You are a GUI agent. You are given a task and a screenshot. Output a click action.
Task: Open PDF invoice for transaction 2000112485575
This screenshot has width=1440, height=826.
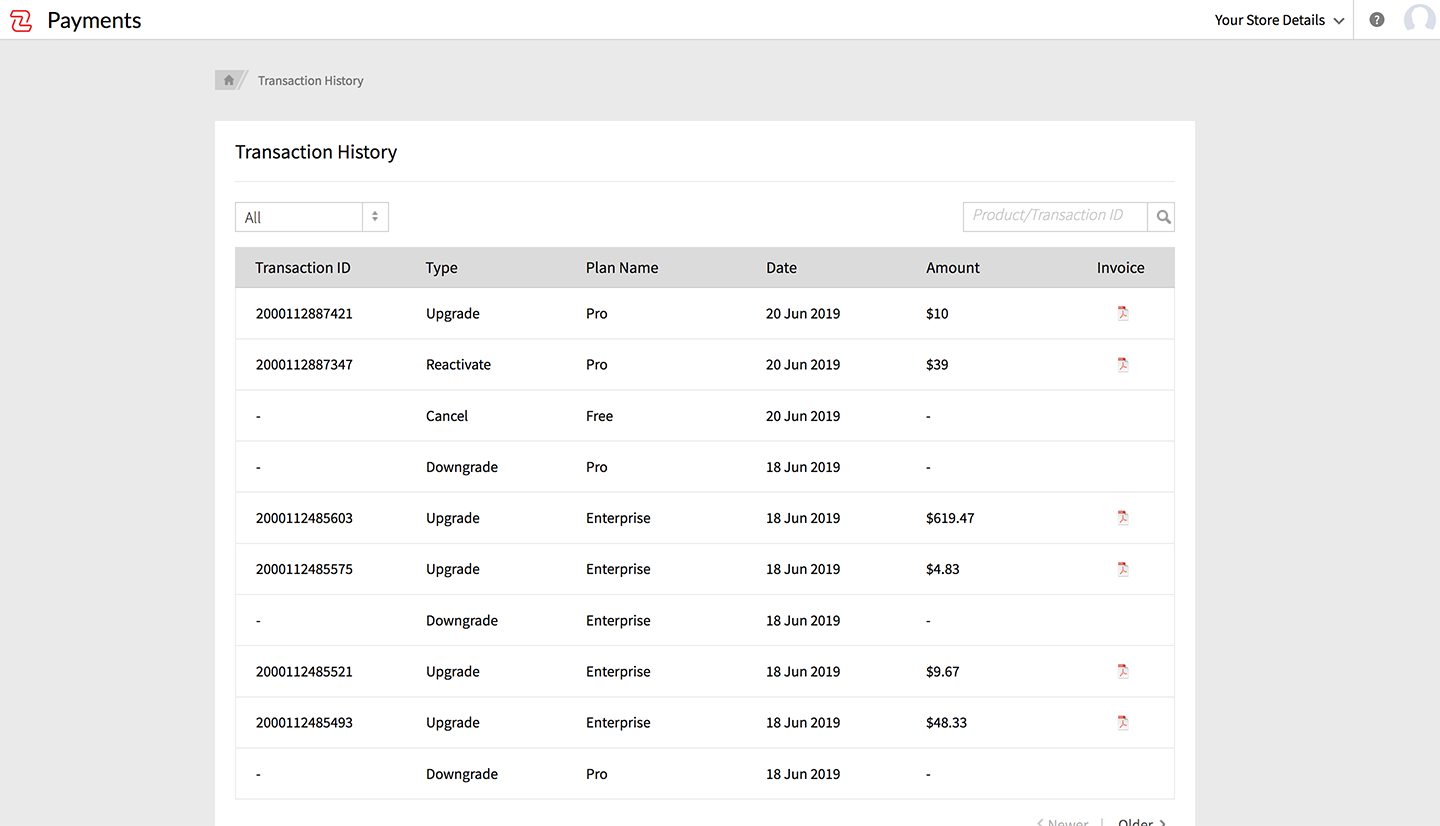[x=1122, y=569]
